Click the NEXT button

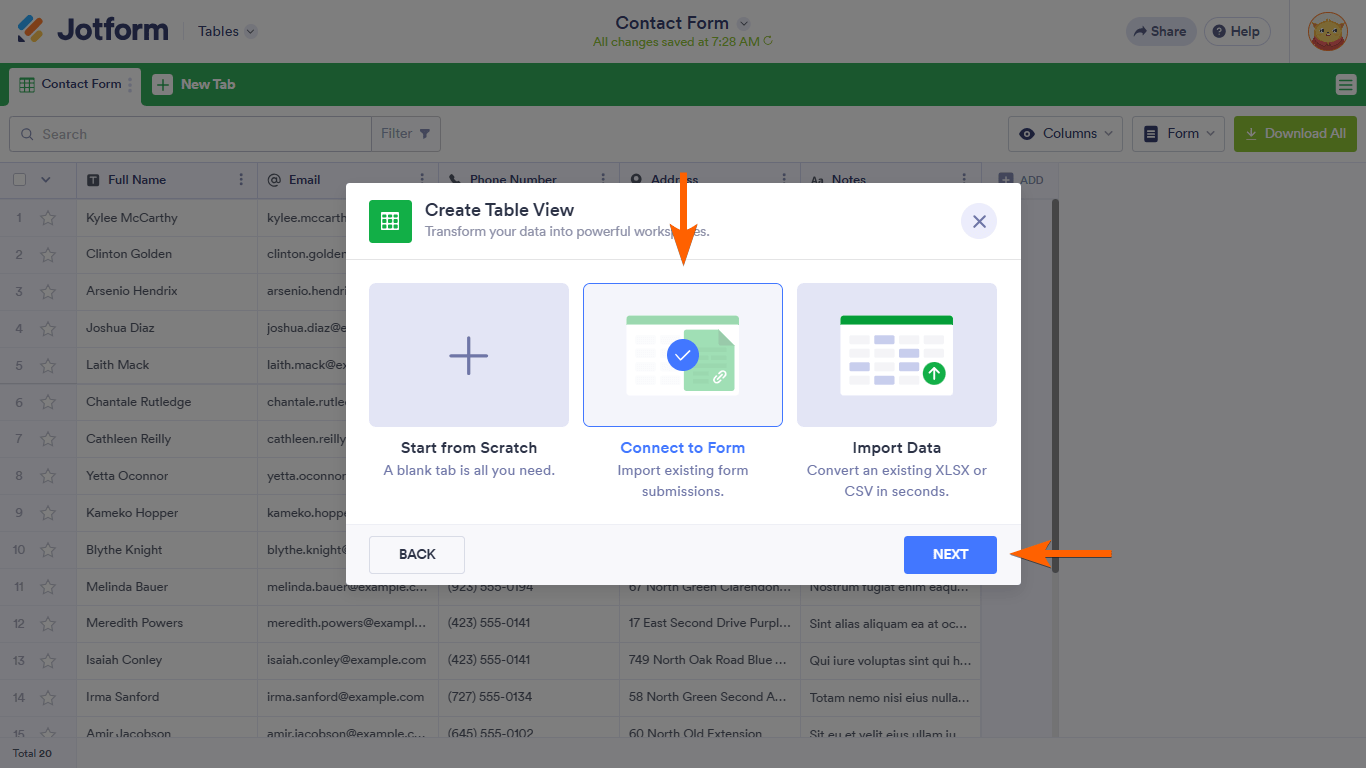(950, 555)
